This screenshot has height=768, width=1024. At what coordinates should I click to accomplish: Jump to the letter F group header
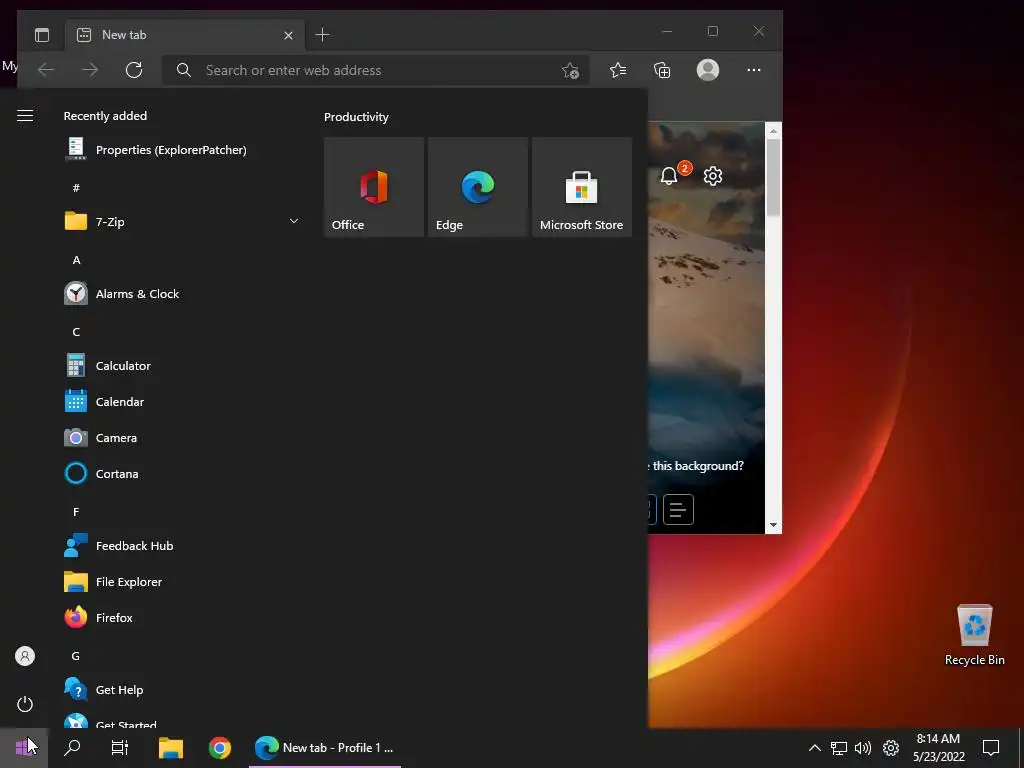click(x=76, y=512)
